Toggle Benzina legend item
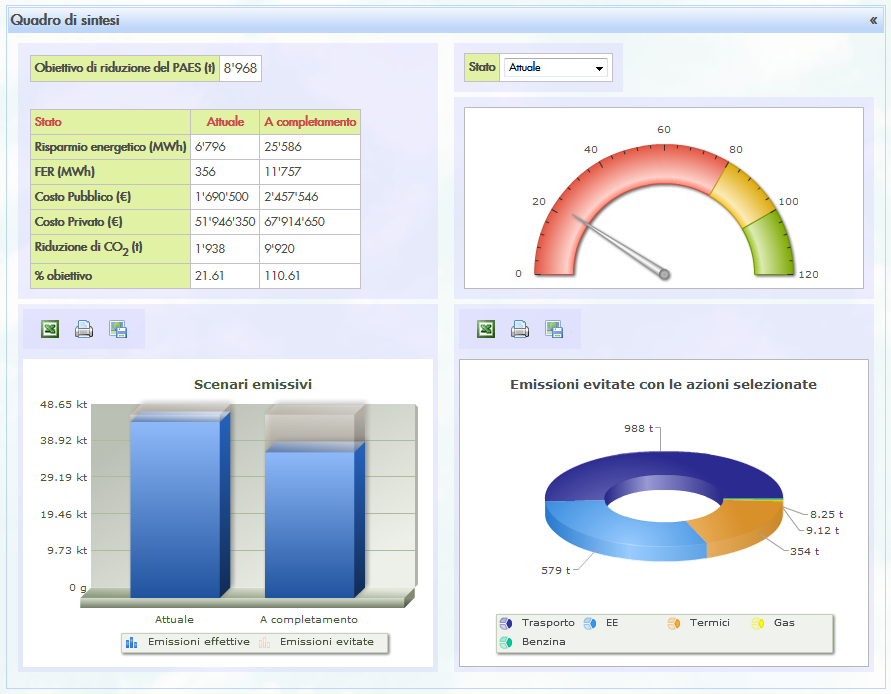Screen dimensions: 891x694 pyautogui.click(x=532, y=642)
